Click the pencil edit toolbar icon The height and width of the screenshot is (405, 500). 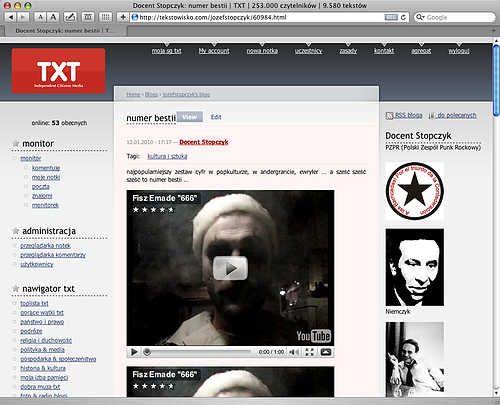click(x=70, y=17)
